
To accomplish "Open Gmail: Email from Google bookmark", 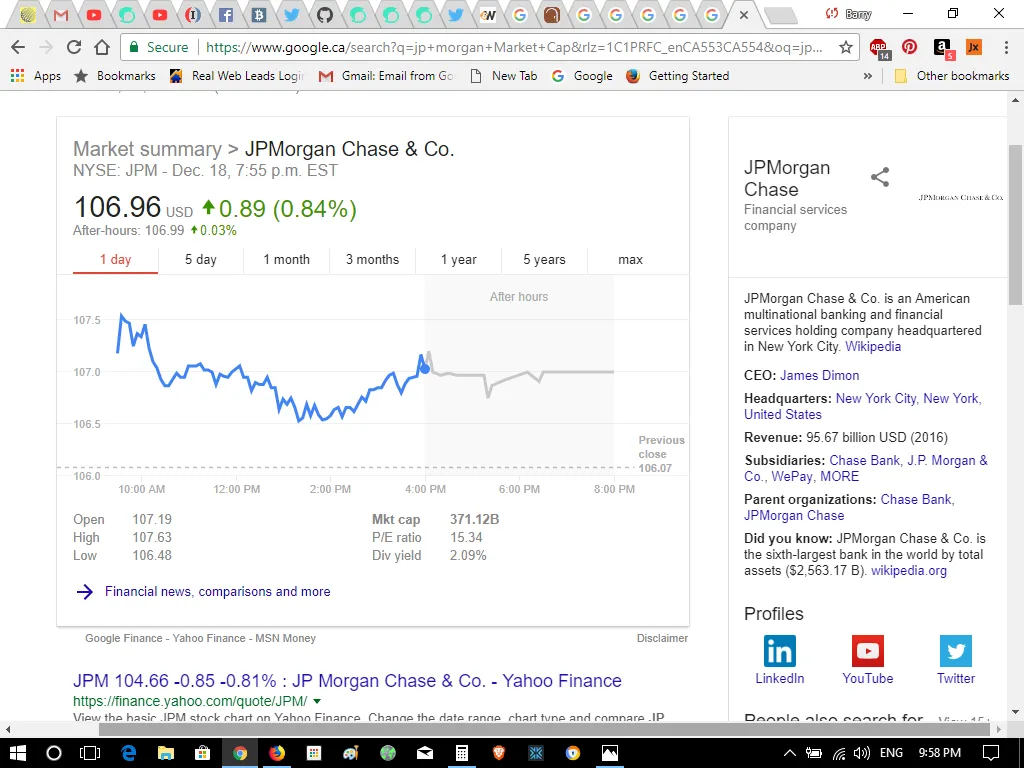I will (x=386, y=76).
